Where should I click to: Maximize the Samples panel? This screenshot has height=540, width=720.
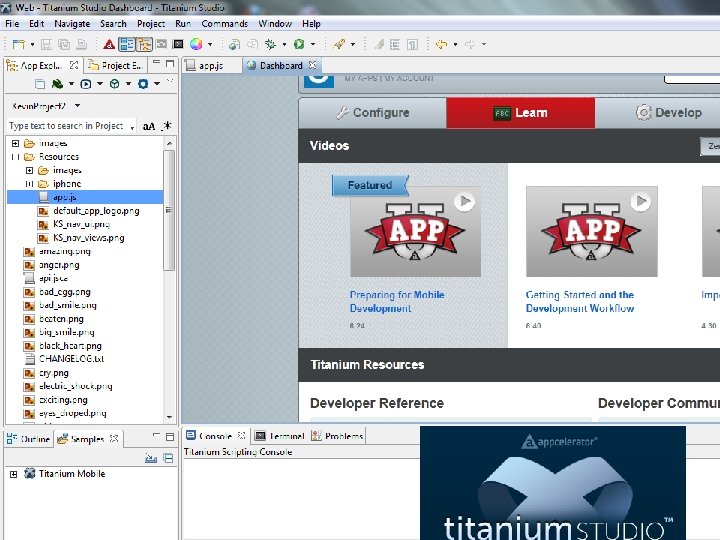tap(170, 437)
